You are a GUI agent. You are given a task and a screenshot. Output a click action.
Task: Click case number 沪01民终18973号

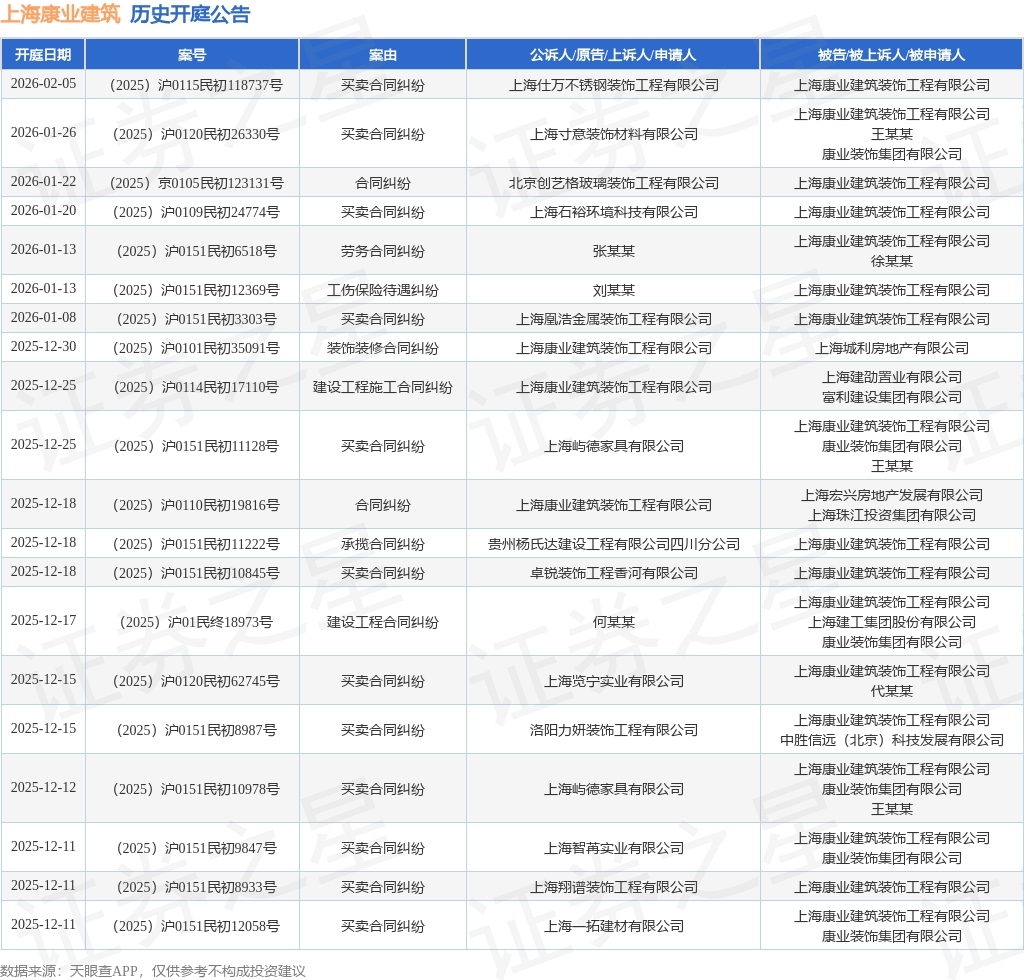(x=196, y=622)
